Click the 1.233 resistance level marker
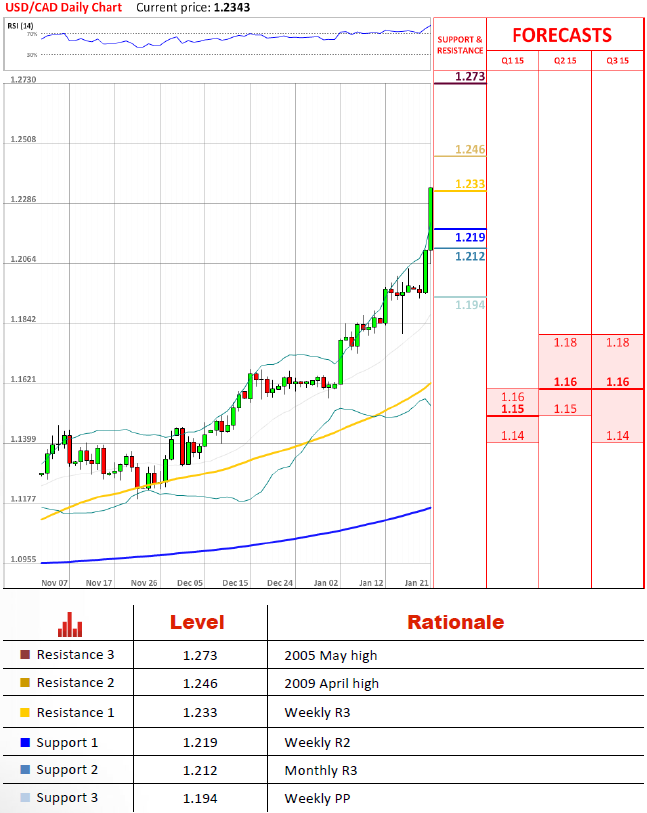Viewport: 647px width, 813px height. click(470, 184)
